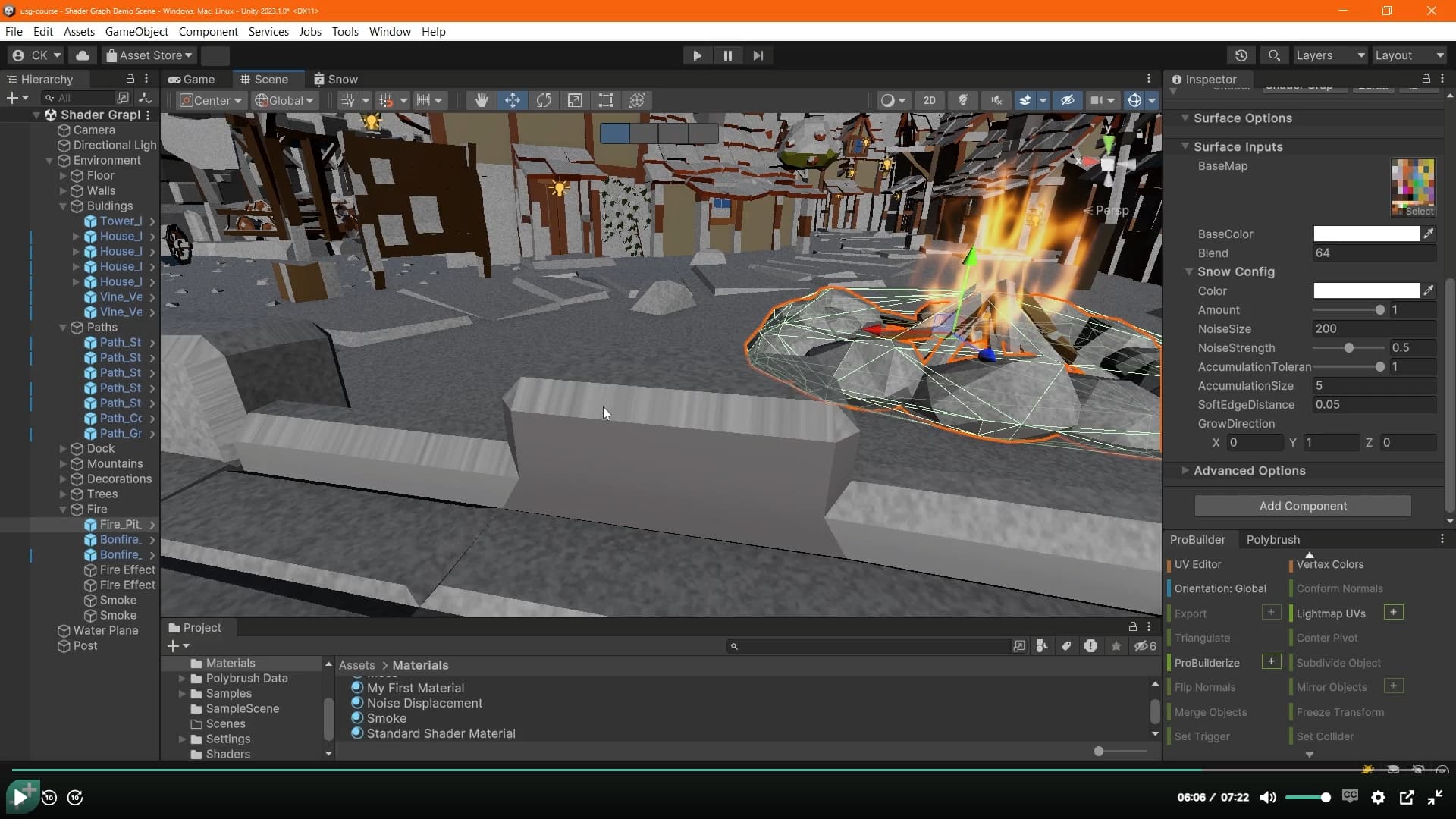
Task: Collapse the Buldings hierarchy node
Action: (x=63, y=206)
